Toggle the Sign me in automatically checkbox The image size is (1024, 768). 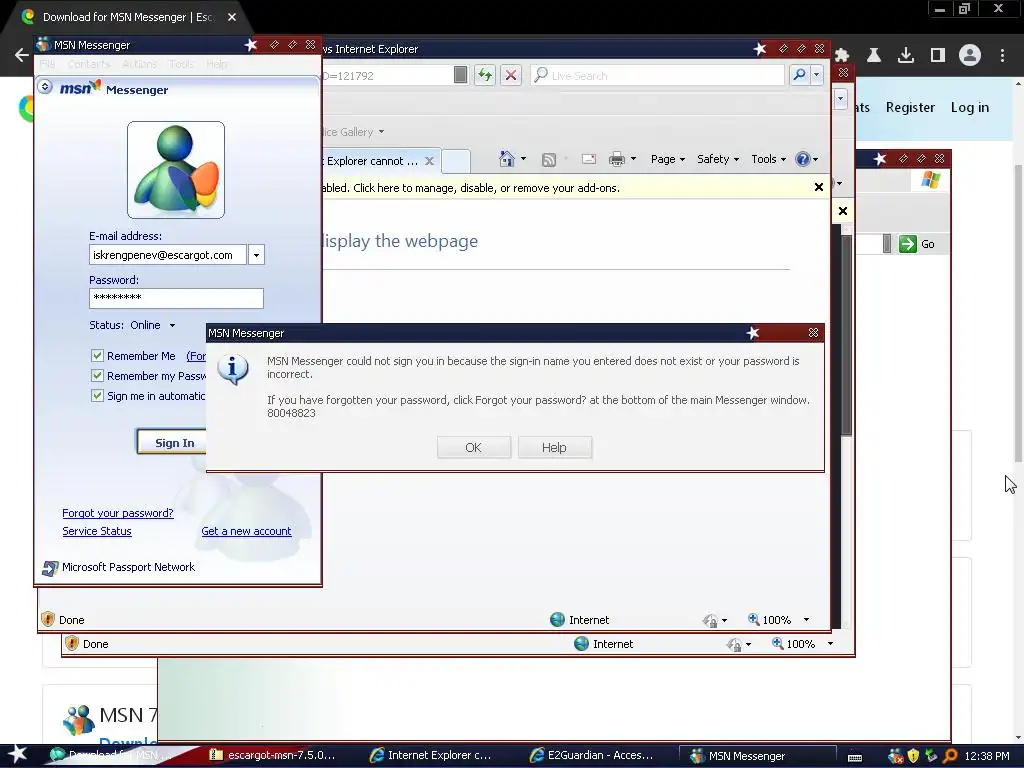point(97,396)
